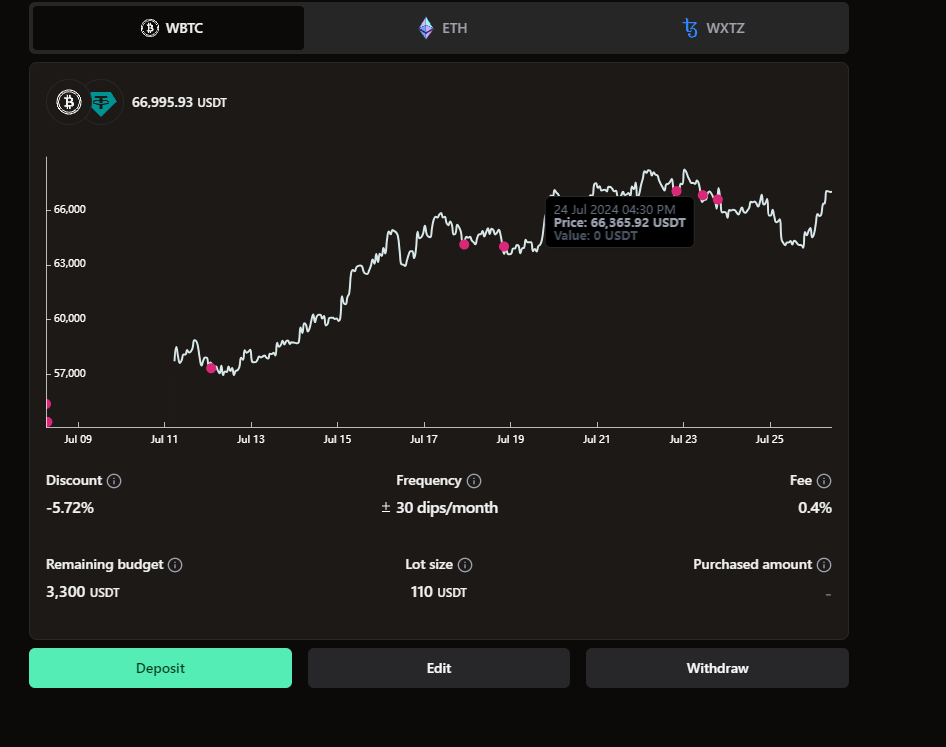
Task: Click the 110 USDT lot size value
Action: click(x=439, y=592)
